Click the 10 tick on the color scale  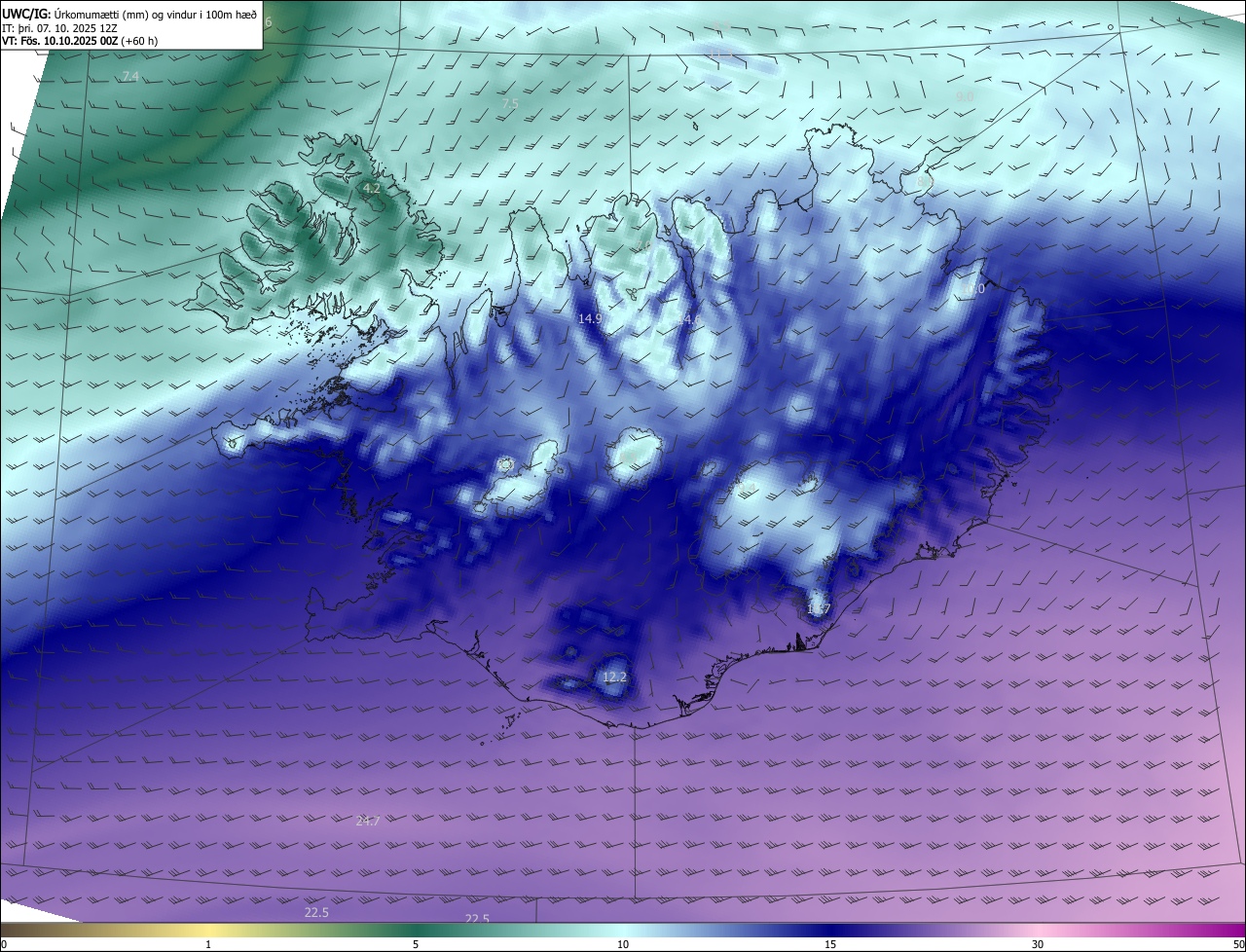tap(623, 944)
